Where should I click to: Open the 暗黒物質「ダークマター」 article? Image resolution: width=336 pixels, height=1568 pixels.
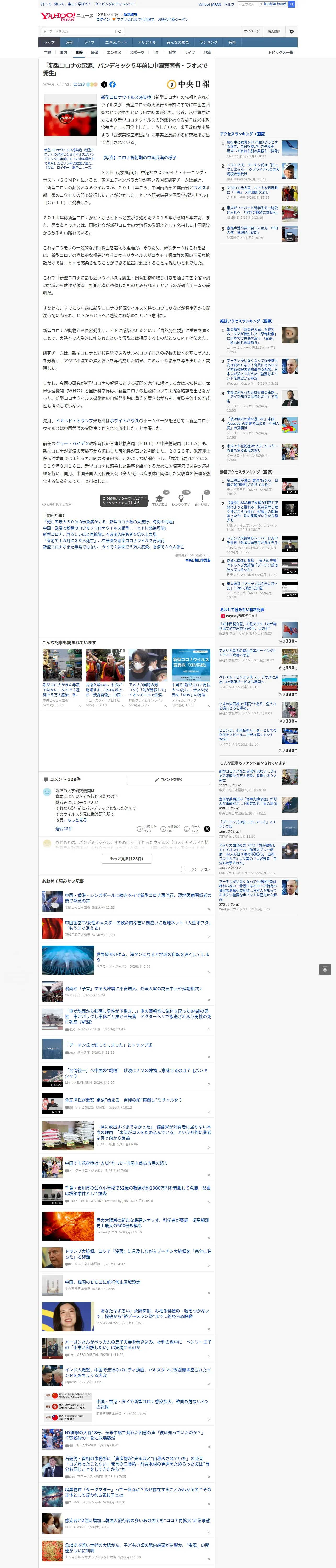138,1492
